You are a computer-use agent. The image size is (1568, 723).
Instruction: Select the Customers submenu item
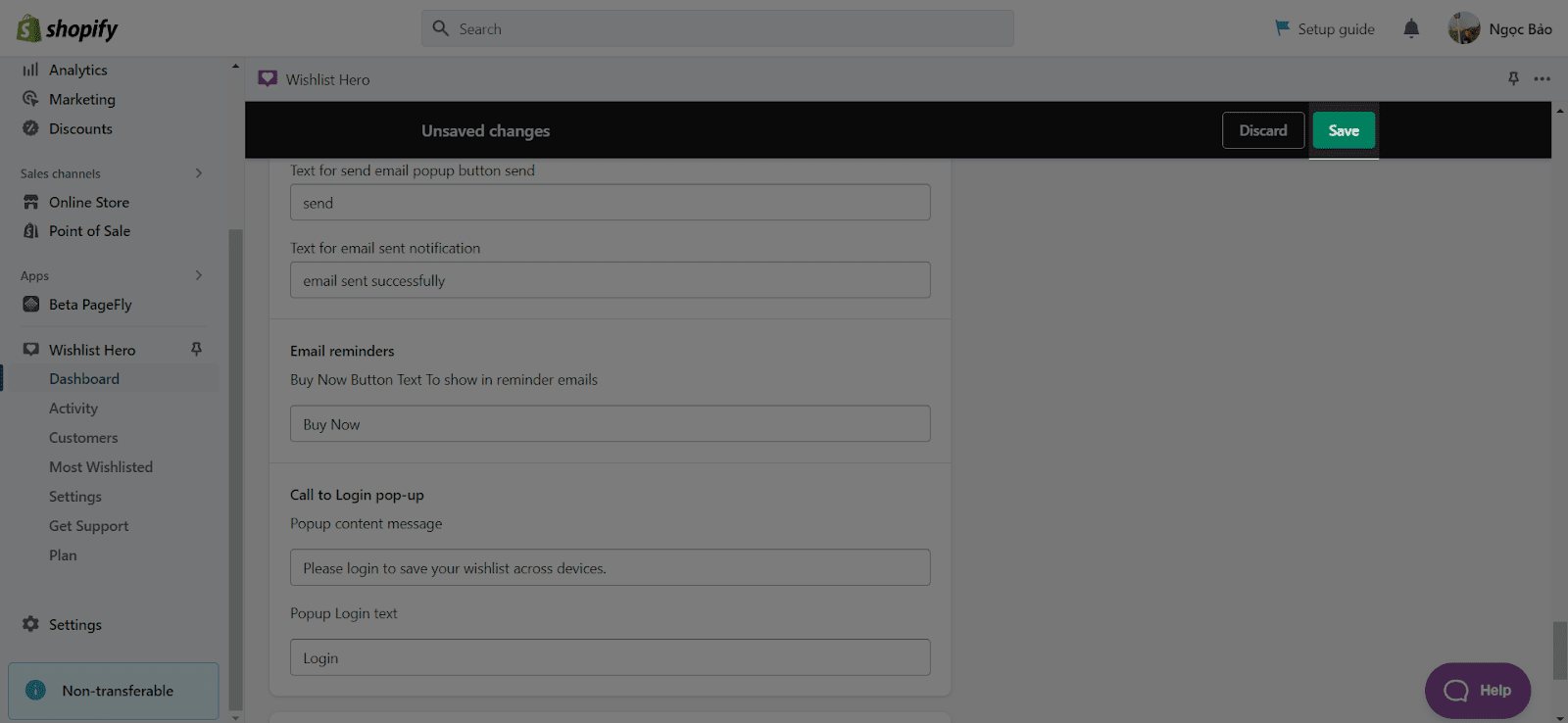[83, 438]
